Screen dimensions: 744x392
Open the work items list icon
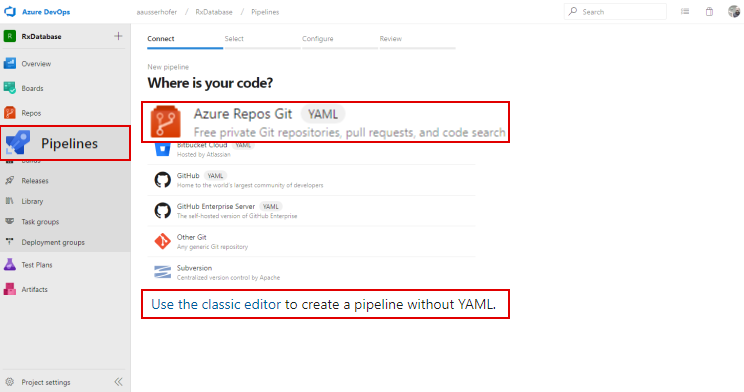pyautogui.click(x=685, y=11)
